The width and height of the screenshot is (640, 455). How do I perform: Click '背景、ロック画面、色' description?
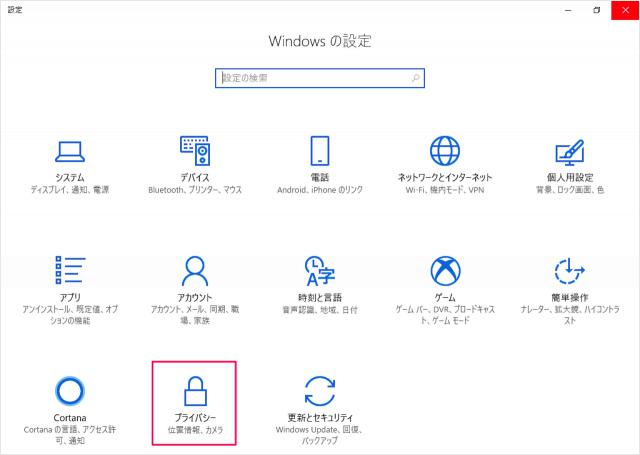[570, 190]
